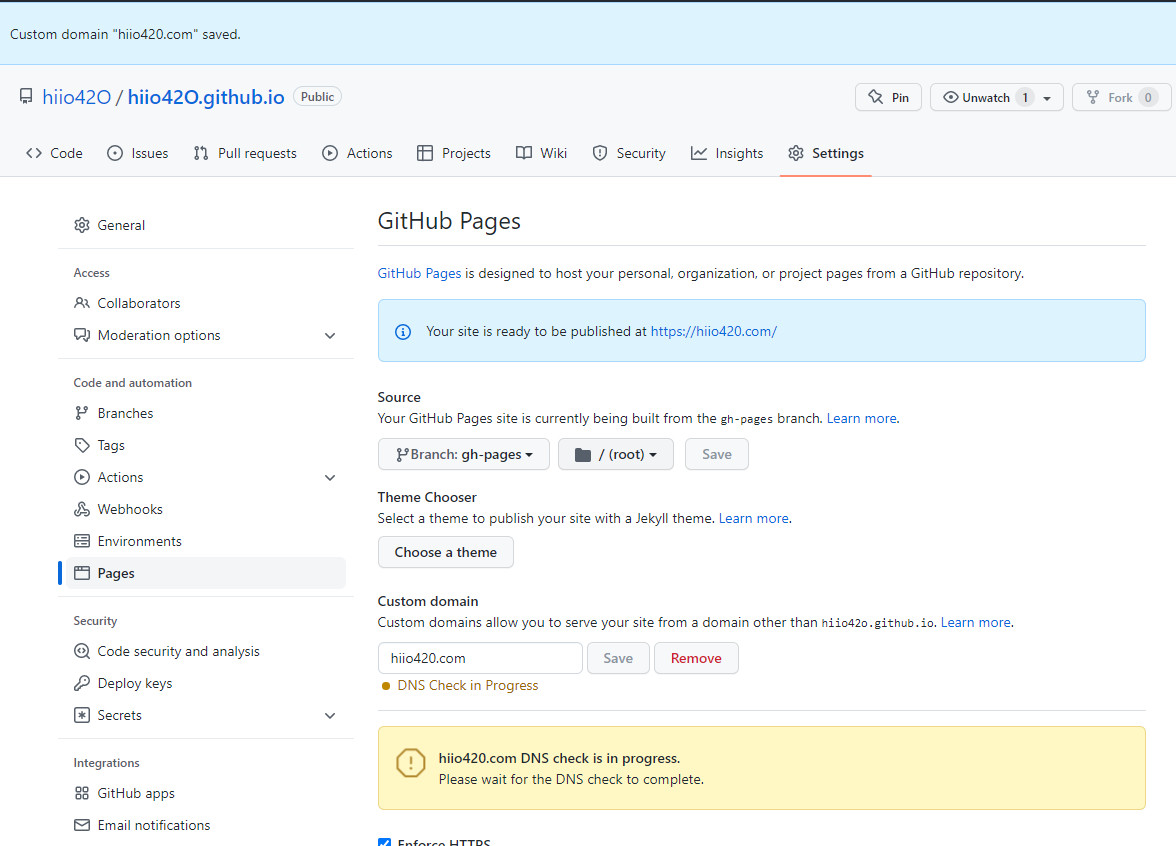The width and height of the screenshot is (1176, 846).
Task: Click the Issues tab circle icon
Action: (x=115, y=153)
